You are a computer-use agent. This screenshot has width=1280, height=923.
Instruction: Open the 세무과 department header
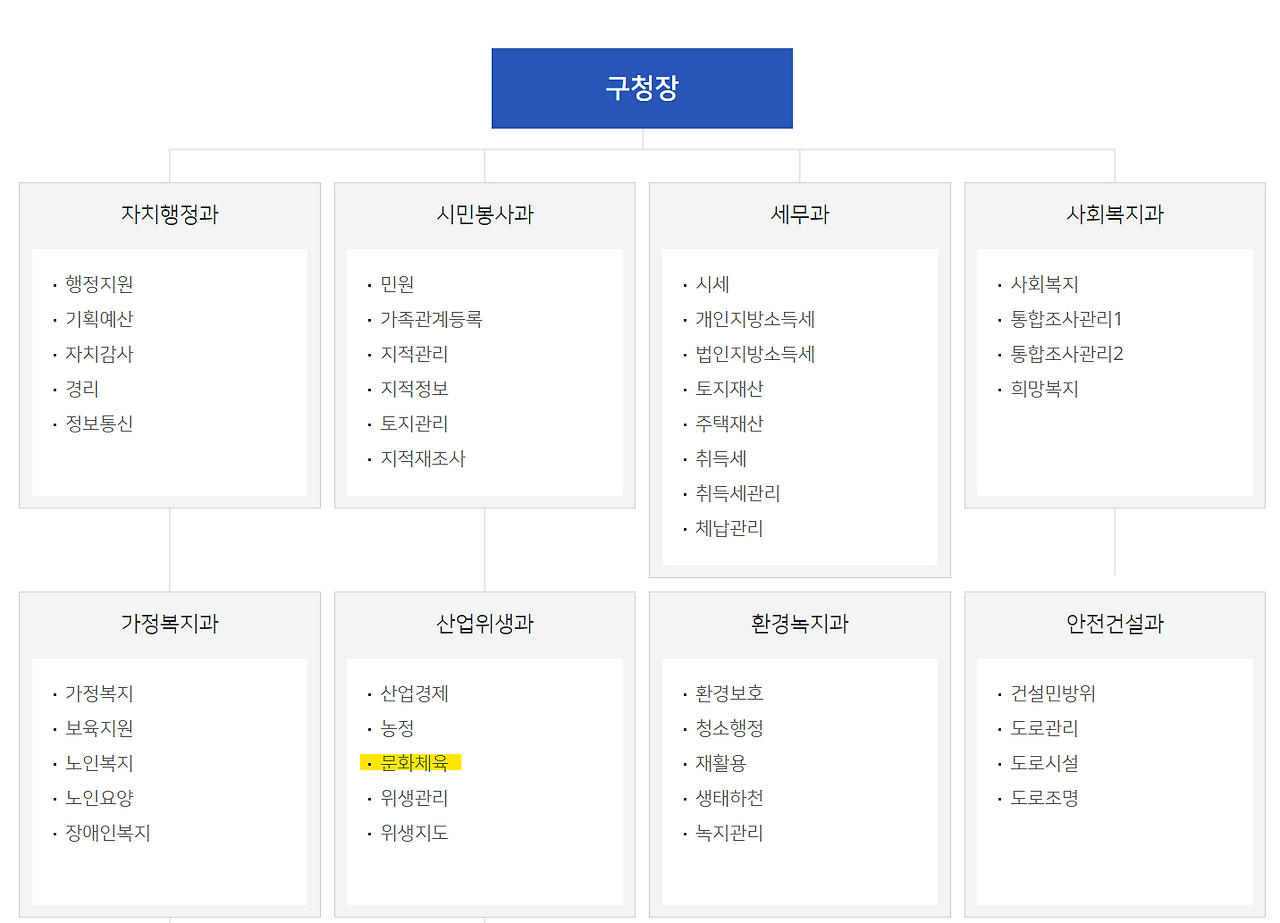(x=799, y=212)
